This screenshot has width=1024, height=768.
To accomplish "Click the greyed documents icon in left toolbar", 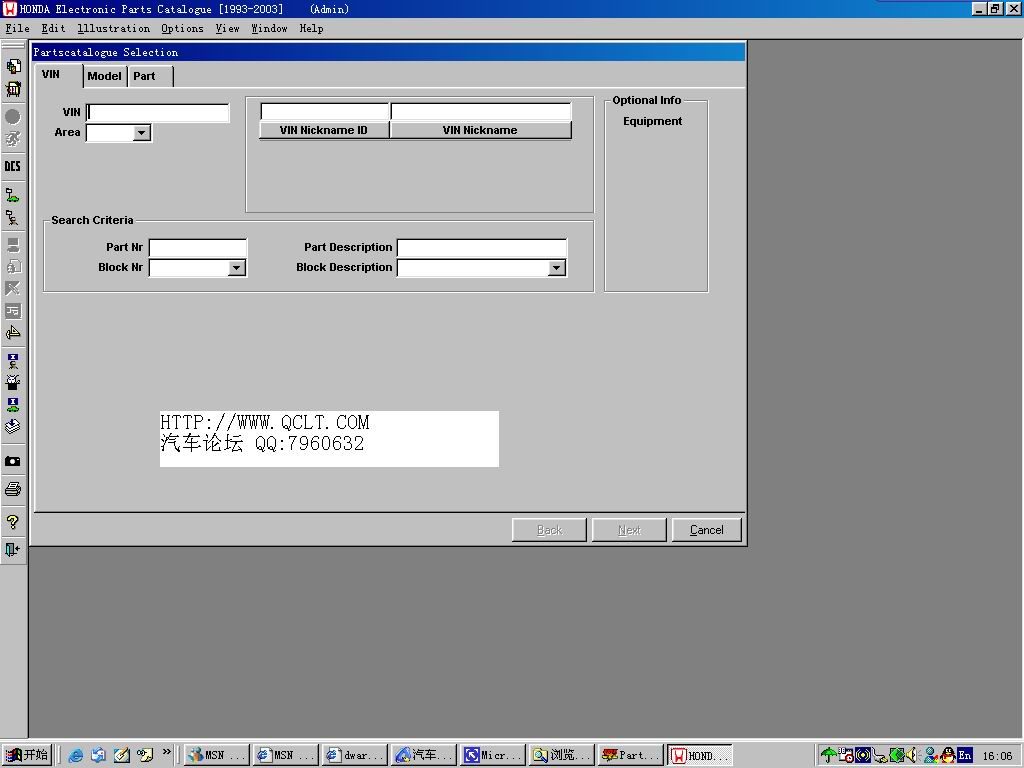I will [x=12, y=266].
